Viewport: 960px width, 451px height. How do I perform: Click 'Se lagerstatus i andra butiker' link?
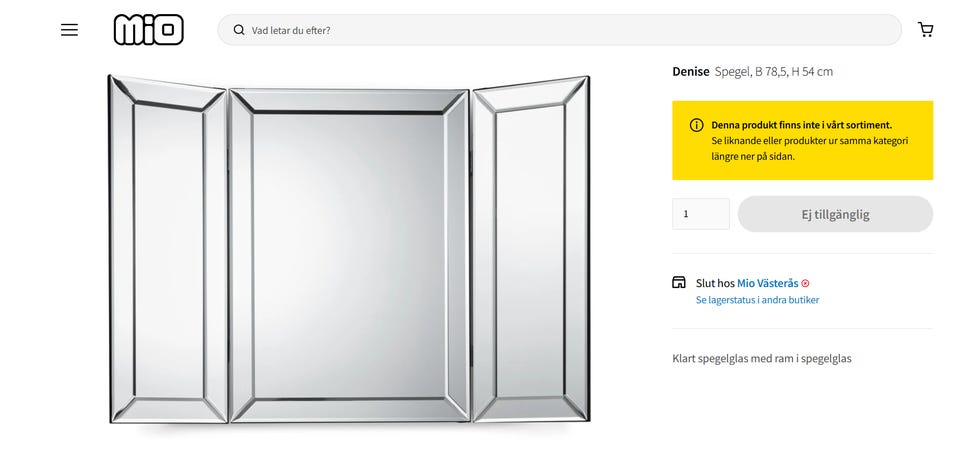tap(757, 300)
